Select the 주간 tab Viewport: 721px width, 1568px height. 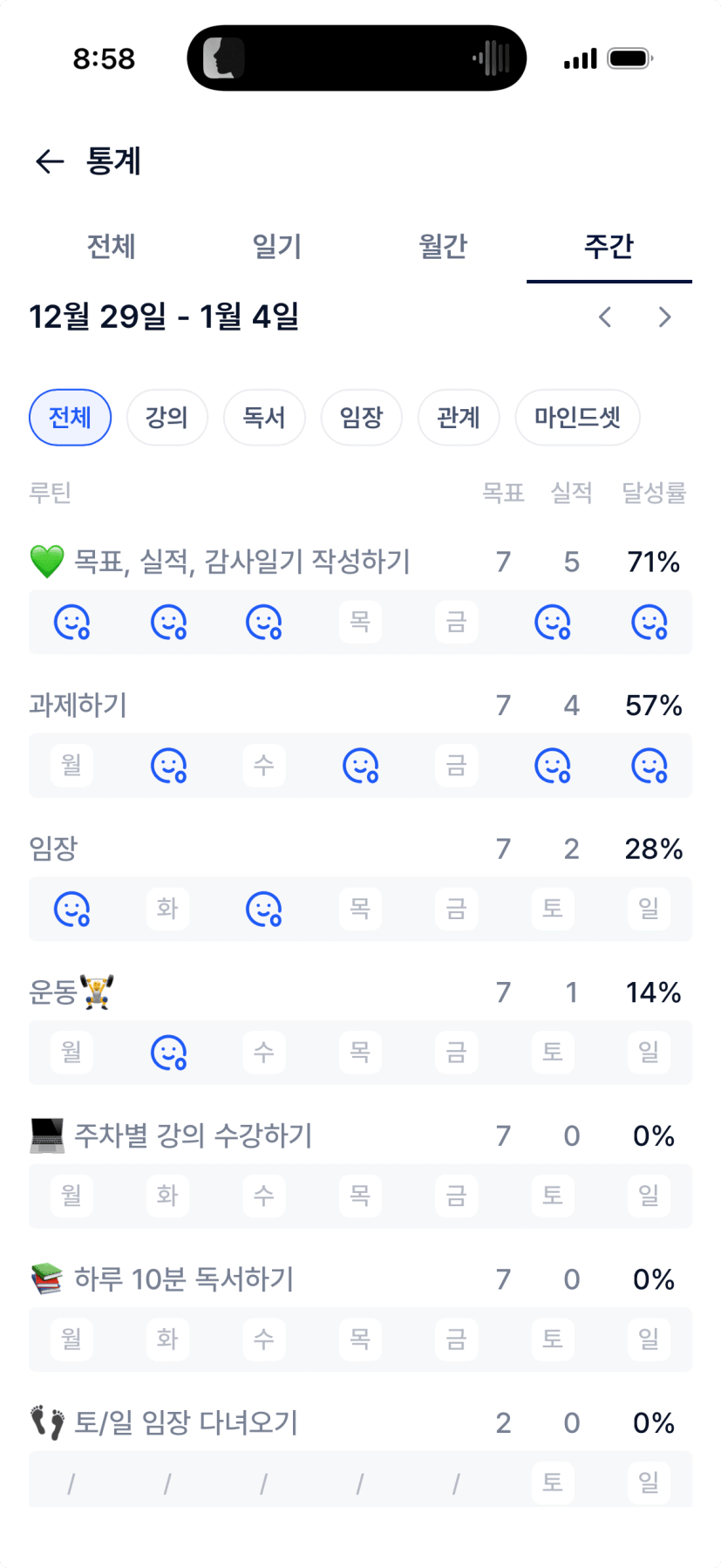[x=609, y=247]
